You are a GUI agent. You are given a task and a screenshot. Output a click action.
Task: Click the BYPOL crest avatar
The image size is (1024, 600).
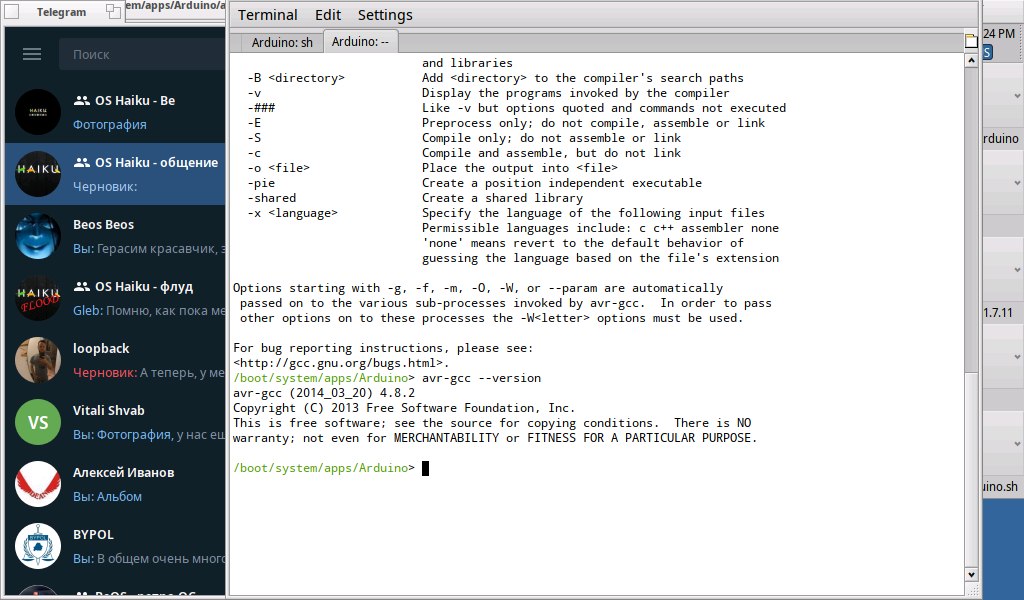[x=38, y=546]
